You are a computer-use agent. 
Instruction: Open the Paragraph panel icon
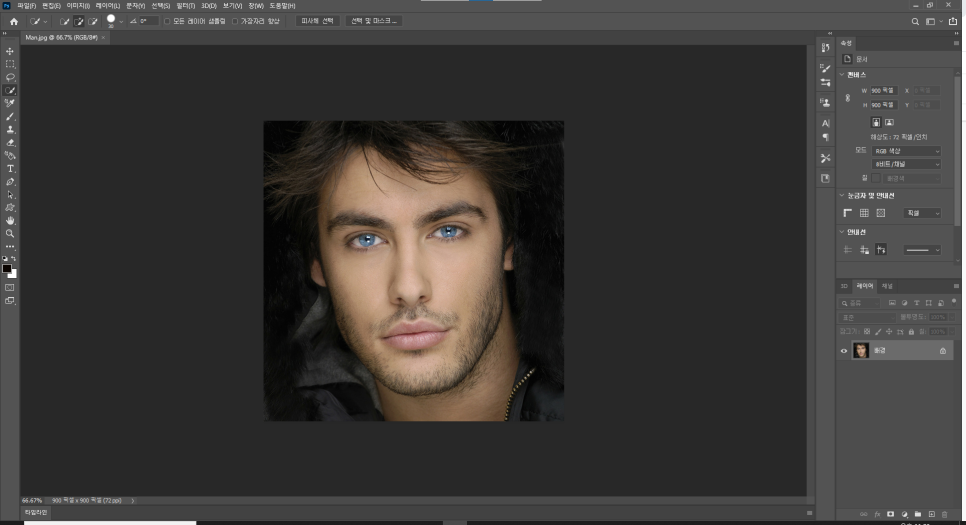pos(826,137)
